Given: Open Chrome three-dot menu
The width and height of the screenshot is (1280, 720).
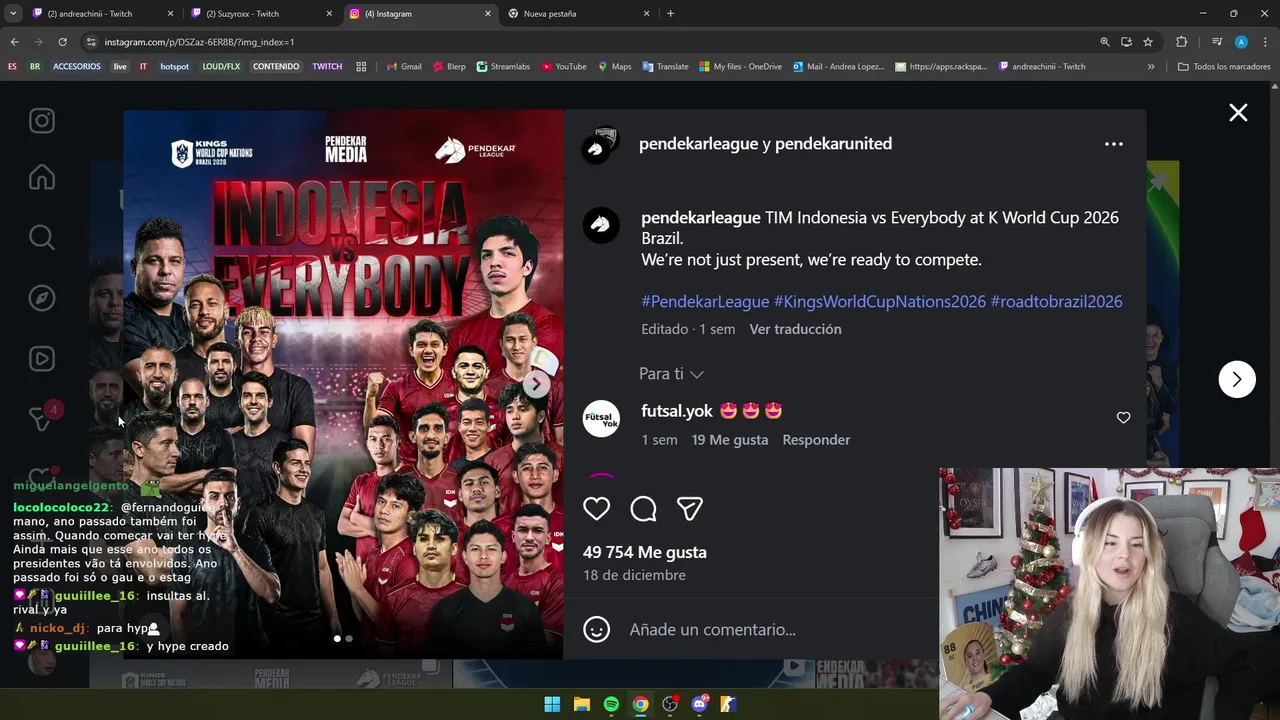Looking at the screenshot, I should pos(1265,42).
